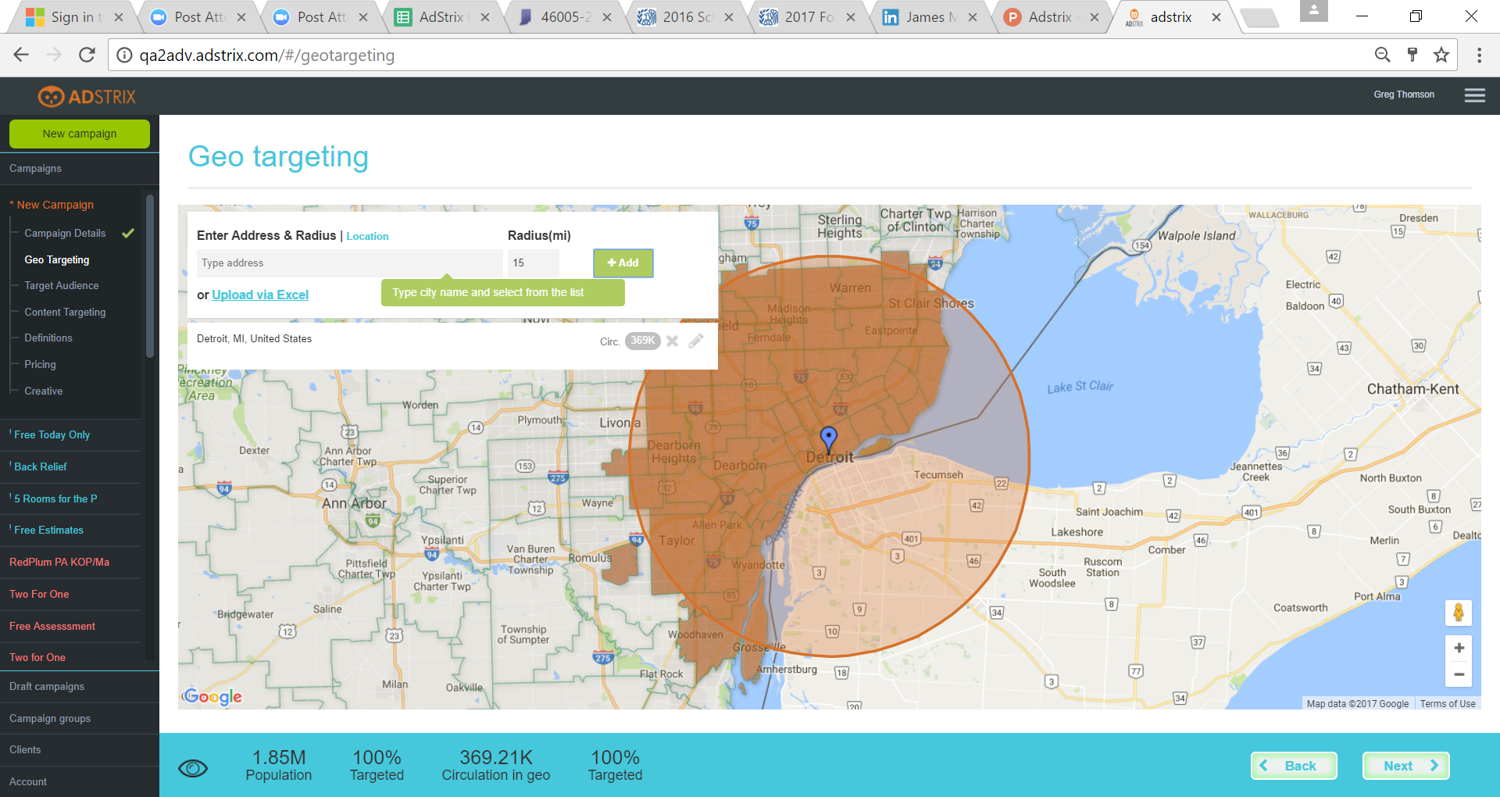Viewport: 1500px width, 797px height.
Task: Open Free Assessment campaign
Action: click(x=52, y=626)
